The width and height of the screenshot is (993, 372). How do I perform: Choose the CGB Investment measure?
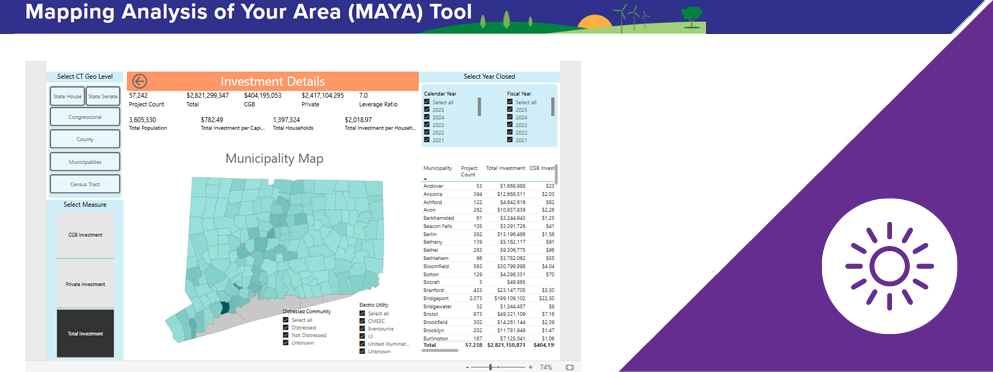point(85,235)
